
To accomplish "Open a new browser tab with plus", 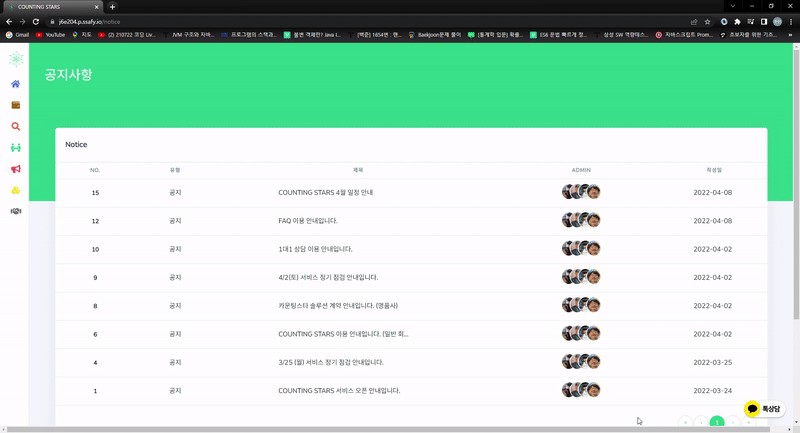I will (x=112, y=7).
